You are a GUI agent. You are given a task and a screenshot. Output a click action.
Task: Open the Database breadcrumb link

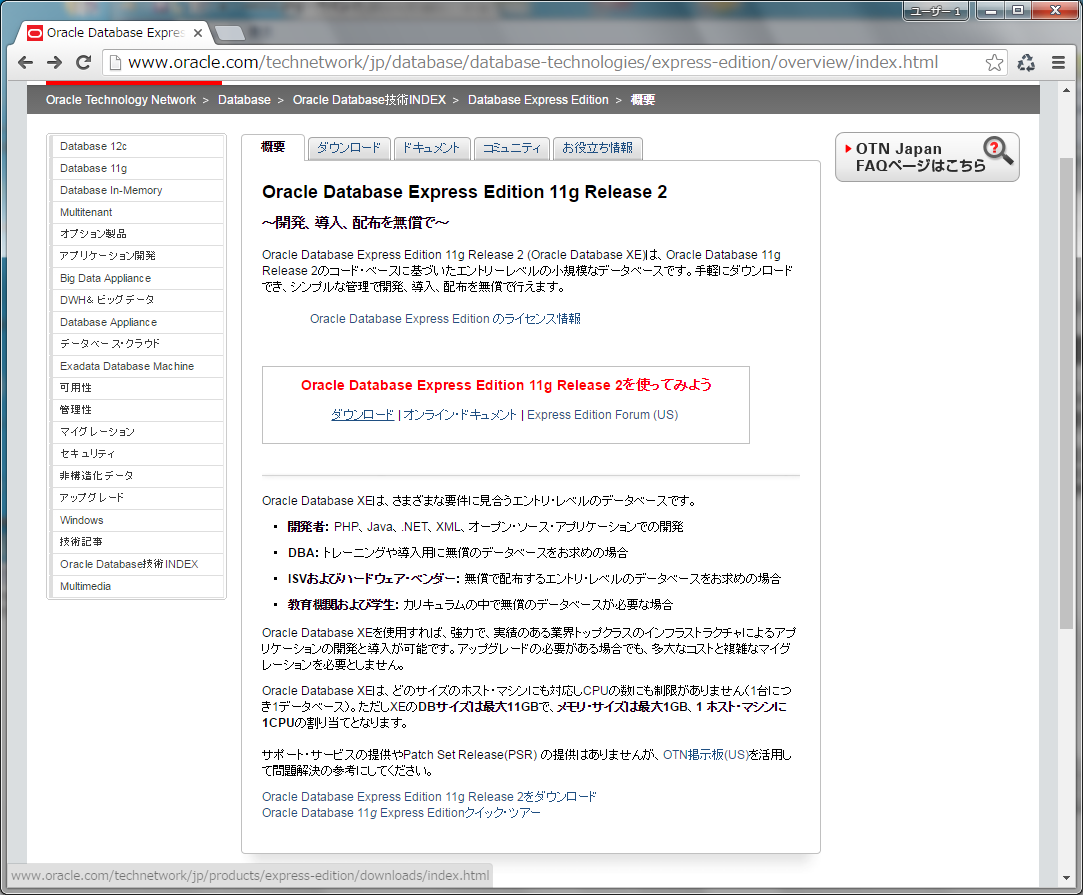tap(245, 100)
